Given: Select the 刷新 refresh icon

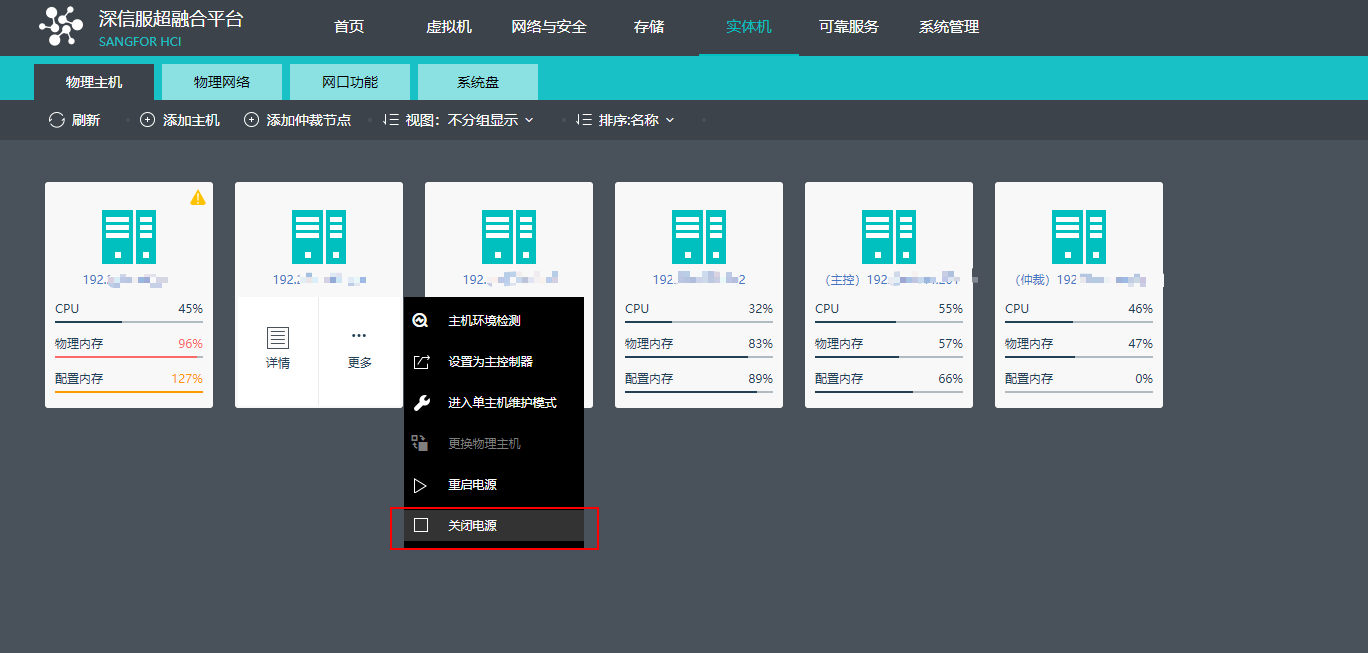Looking at the screenshot, I should coord(57,118).
